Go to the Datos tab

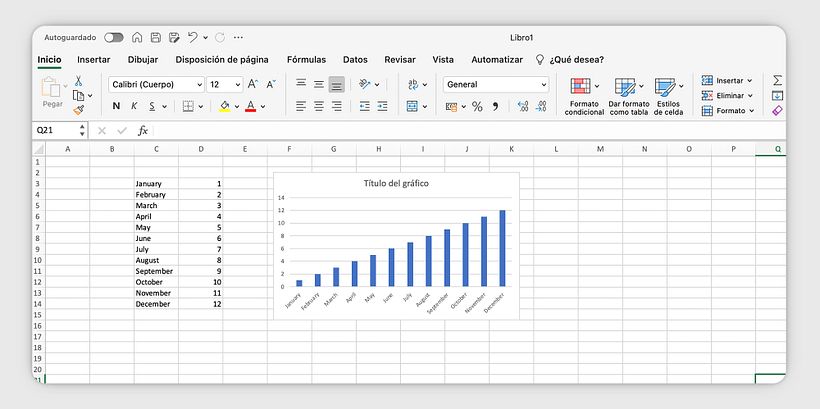click(x=355, y=60)
